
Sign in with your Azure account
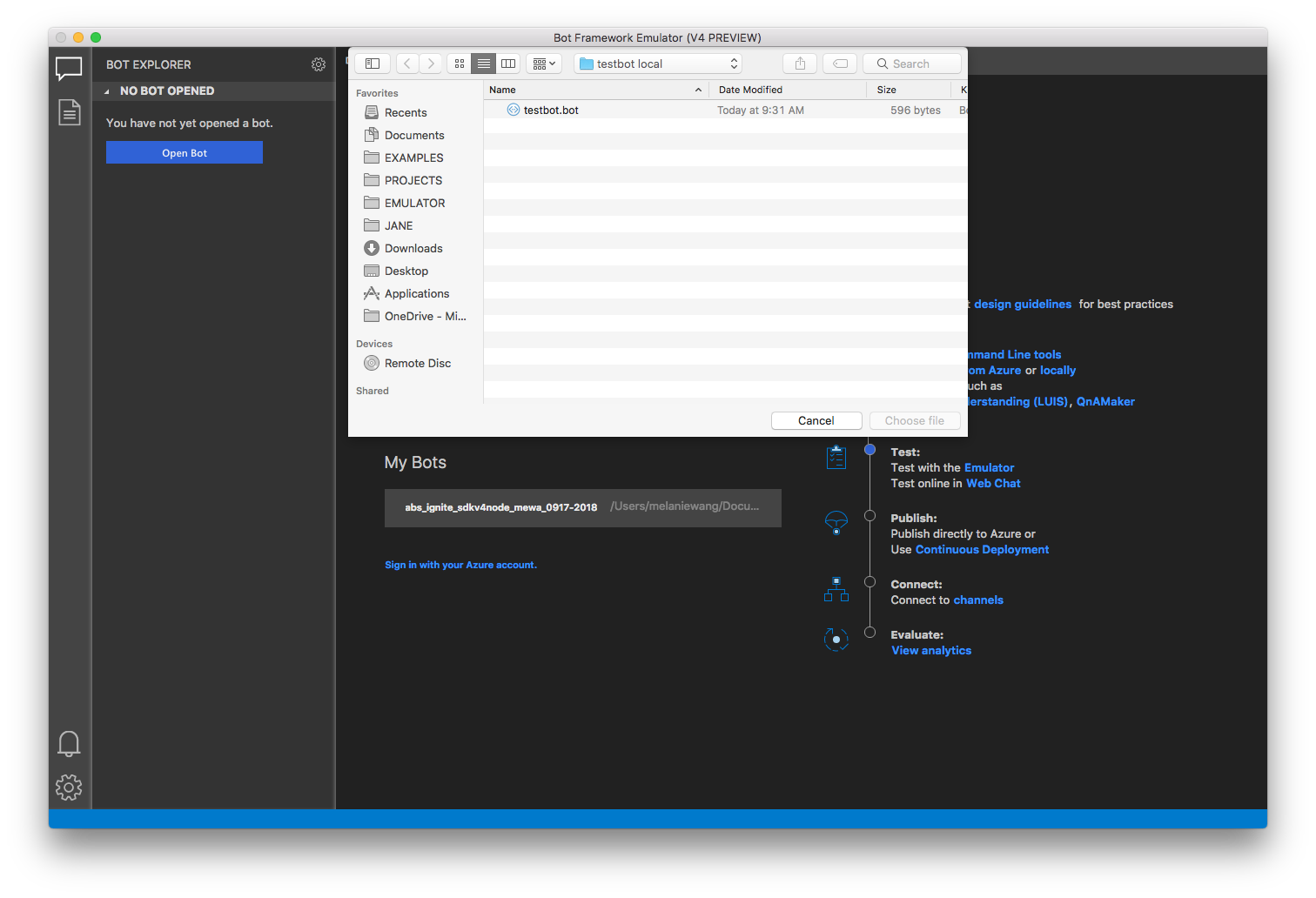pos(460,564)
